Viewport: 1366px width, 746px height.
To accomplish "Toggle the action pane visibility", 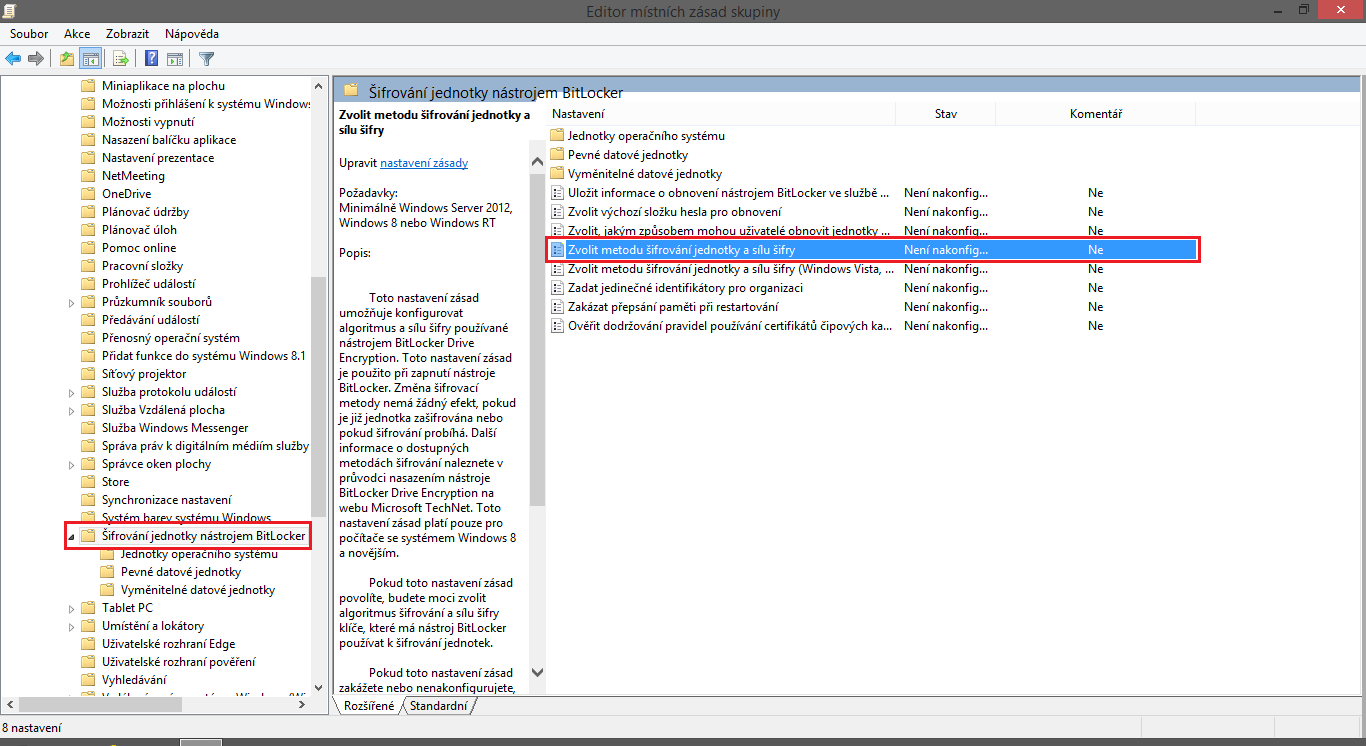I will tap(175, 58).
